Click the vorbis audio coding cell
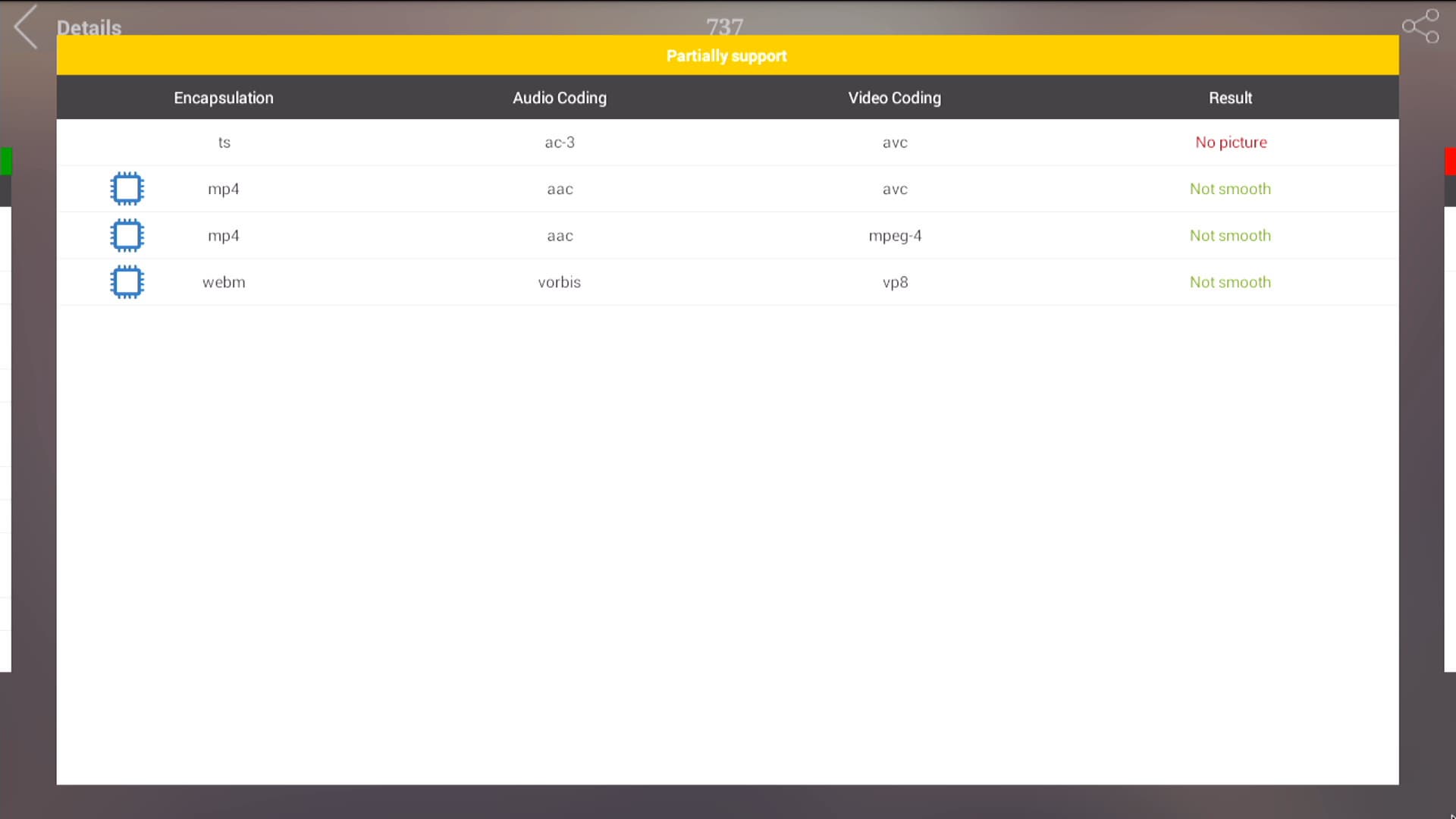Viewport: 1456px width, 819px height. coord(559,282)
